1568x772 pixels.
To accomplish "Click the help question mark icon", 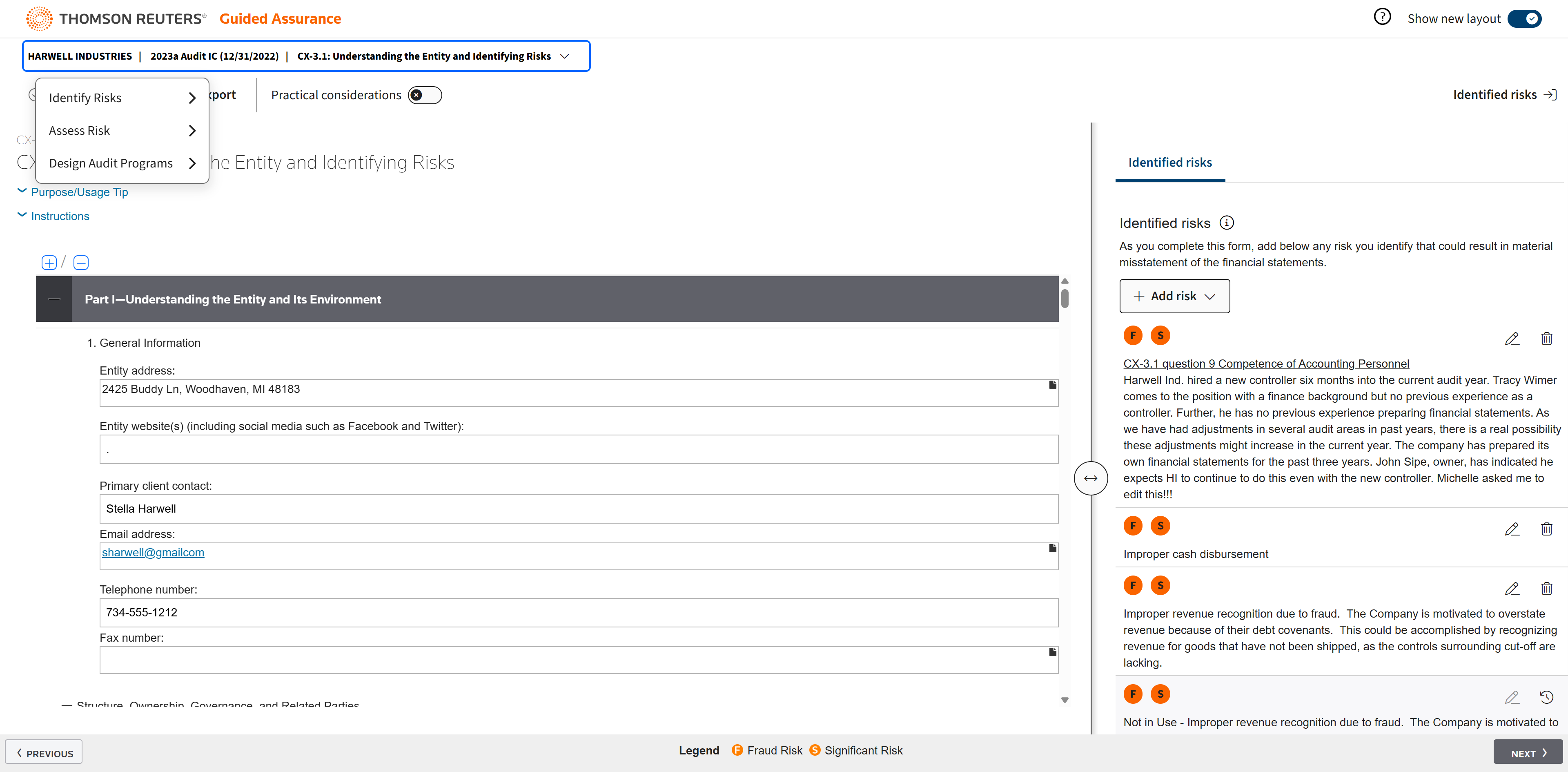I will click(x=1382, y=17).
